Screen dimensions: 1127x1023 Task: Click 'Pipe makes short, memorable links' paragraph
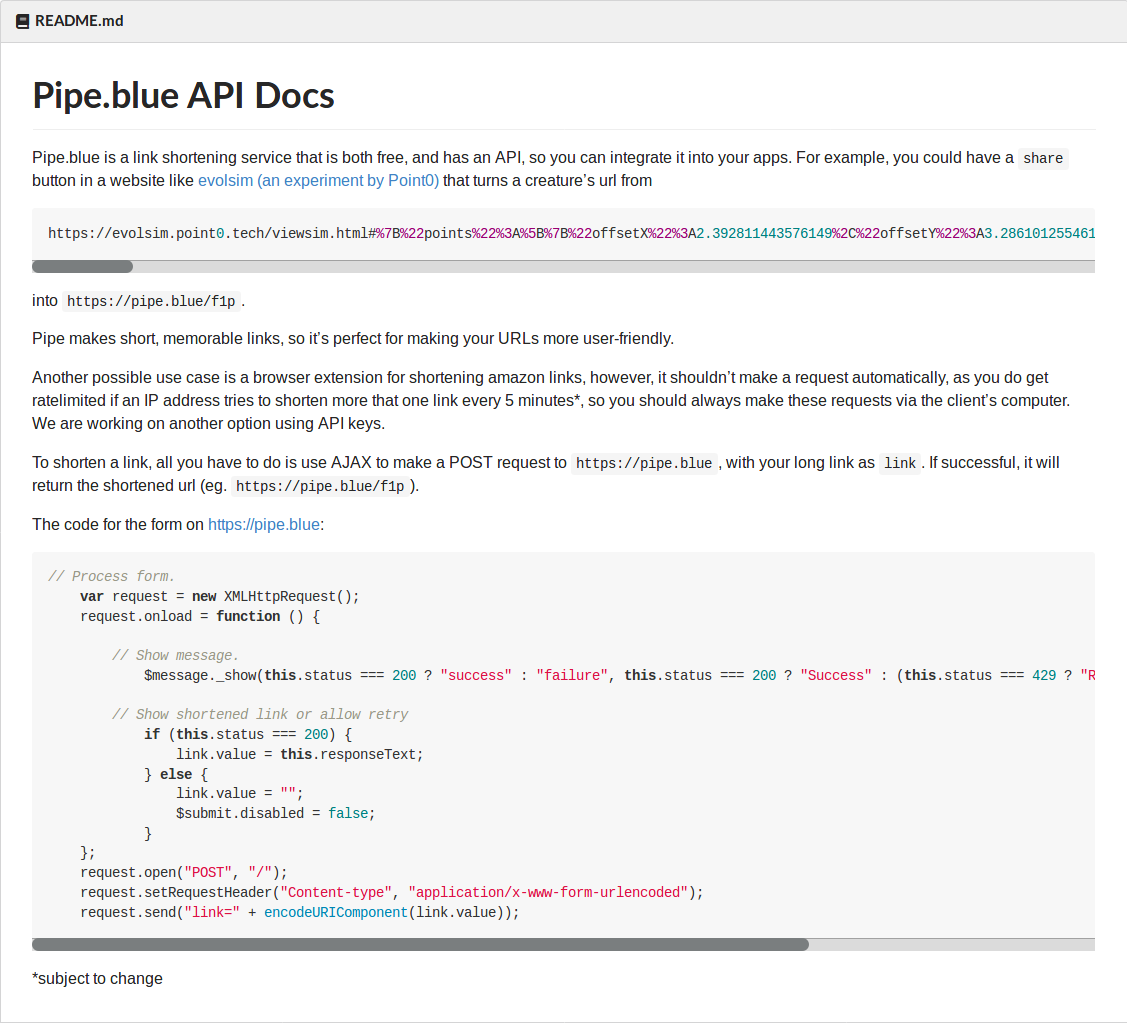353,339
